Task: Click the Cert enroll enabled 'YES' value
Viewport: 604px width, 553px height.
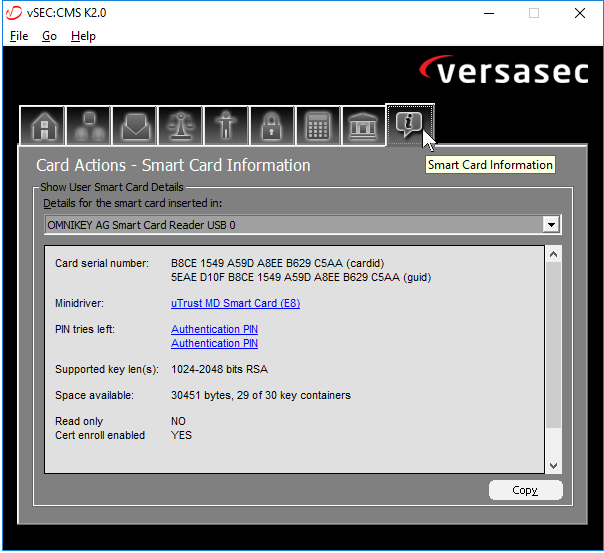Action: click(x=181, y=435)
